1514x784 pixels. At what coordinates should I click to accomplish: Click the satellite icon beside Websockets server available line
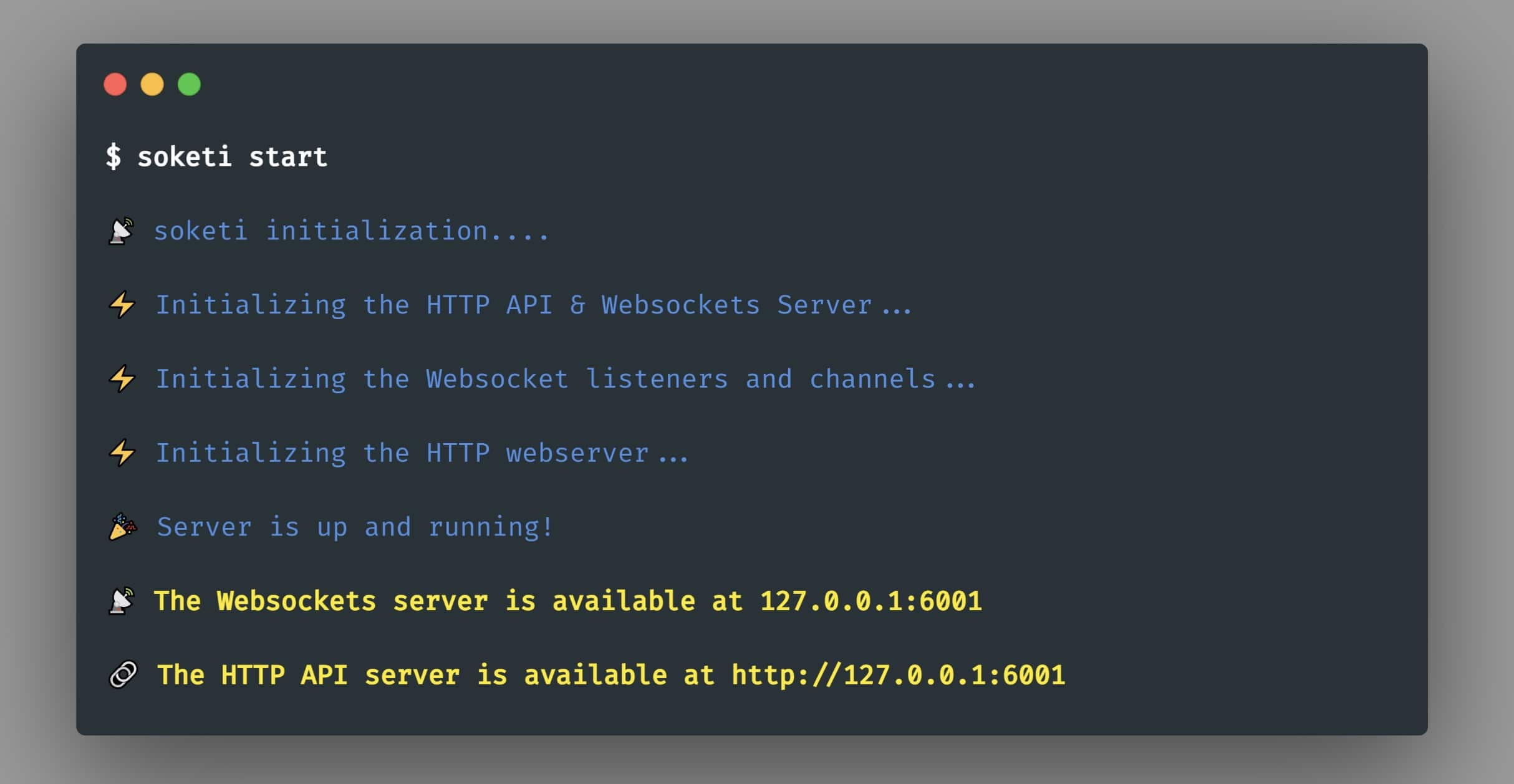coord(122,601)
